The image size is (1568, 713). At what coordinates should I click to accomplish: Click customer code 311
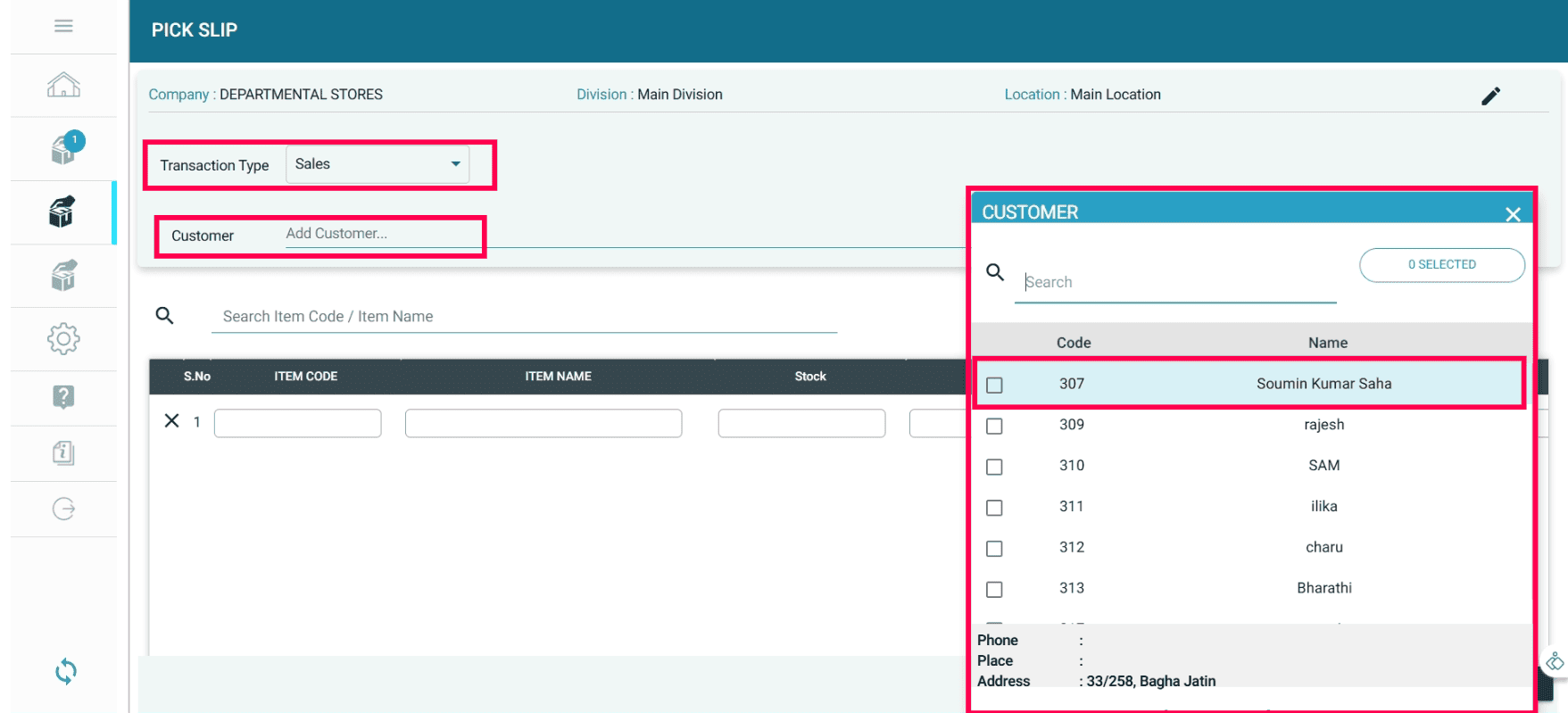(1072, 507)
